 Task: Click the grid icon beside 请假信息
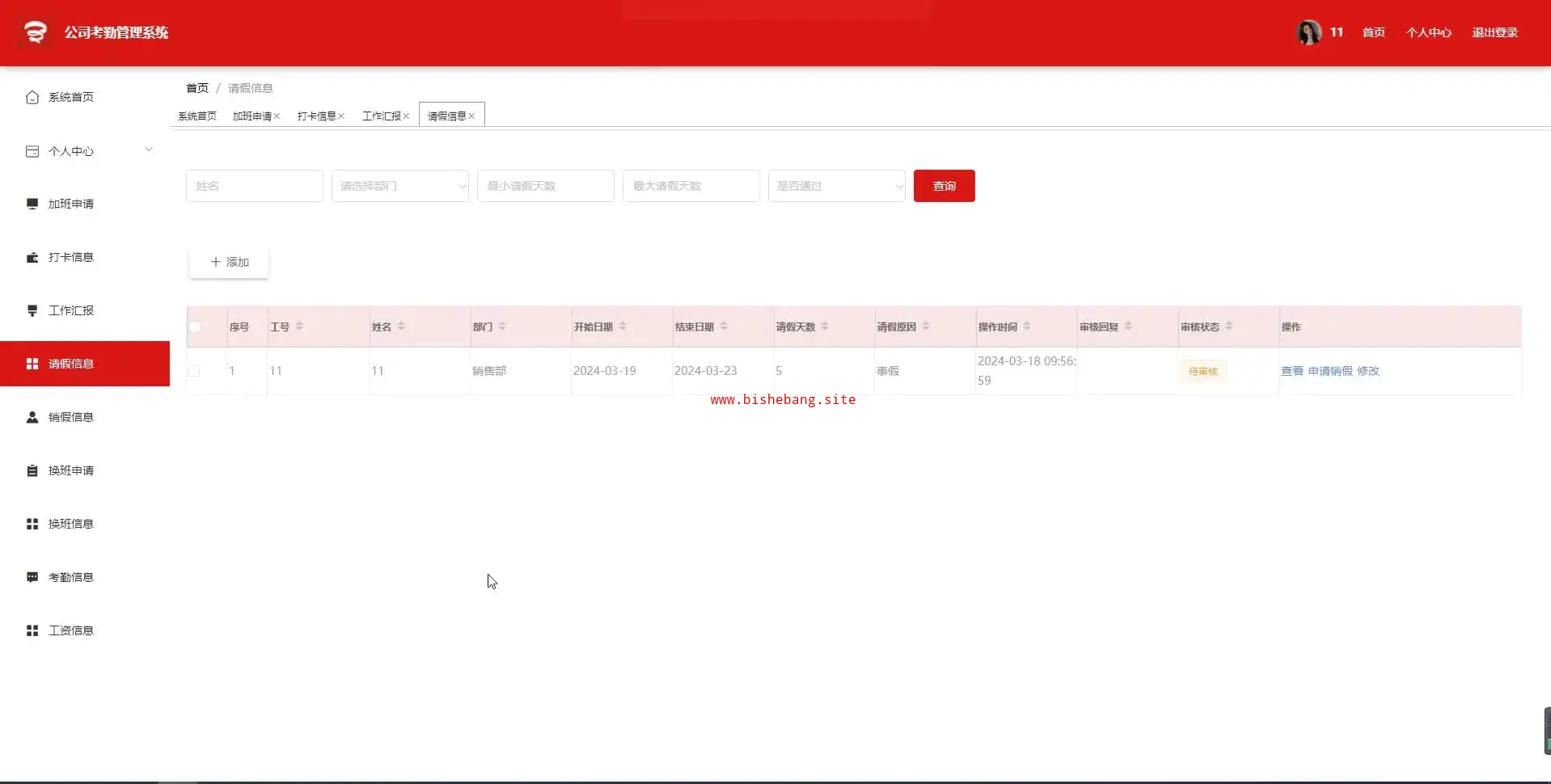32,364
